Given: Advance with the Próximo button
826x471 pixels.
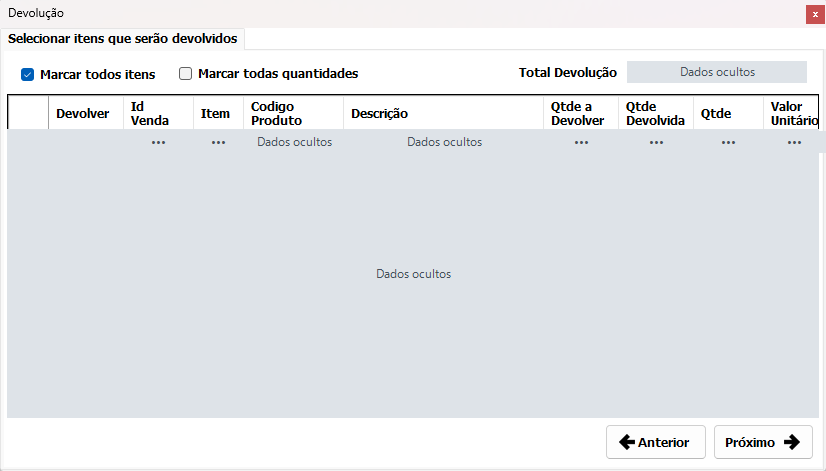Looking at the screenshot, I should coord(763,442).
